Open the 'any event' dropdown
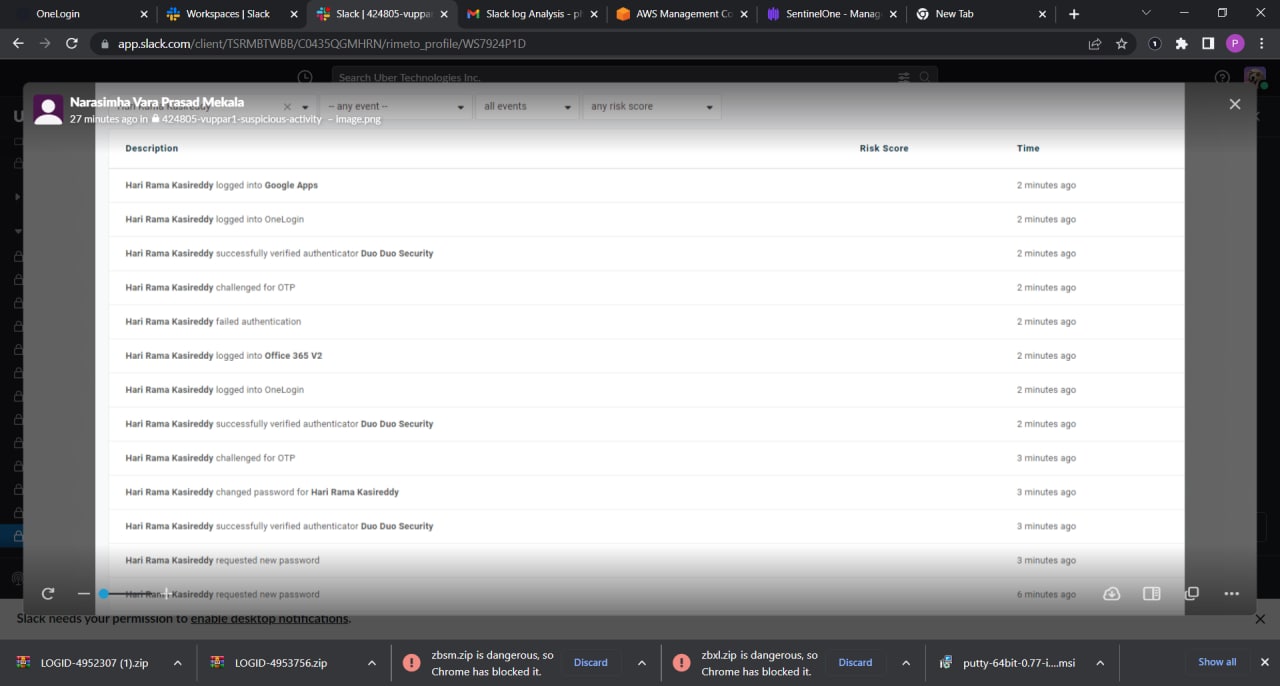This screenshot has width=1280, height=686. (x=396, y=106)
